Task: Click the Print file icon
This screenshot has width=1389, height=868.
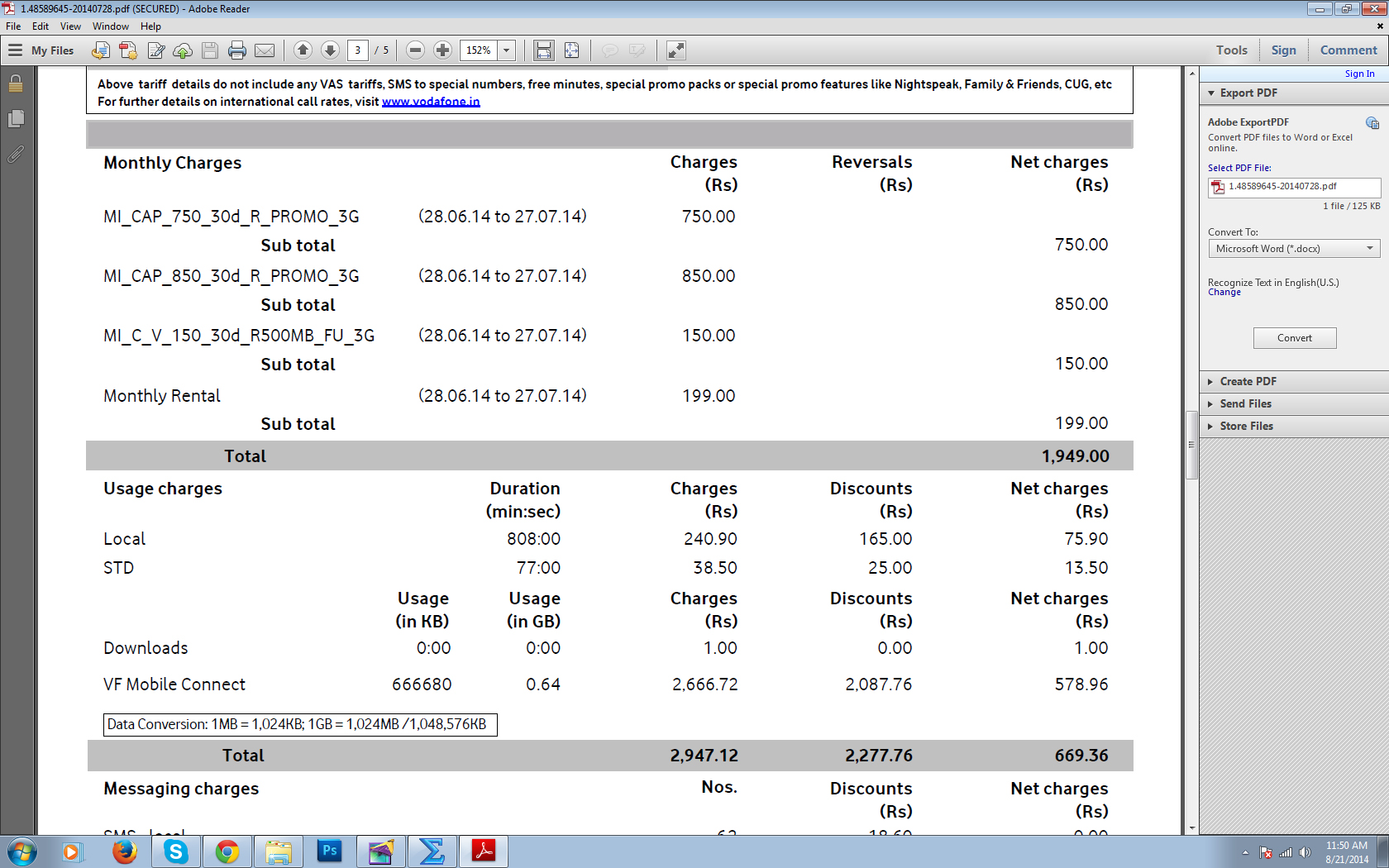Action: point(237,50)
